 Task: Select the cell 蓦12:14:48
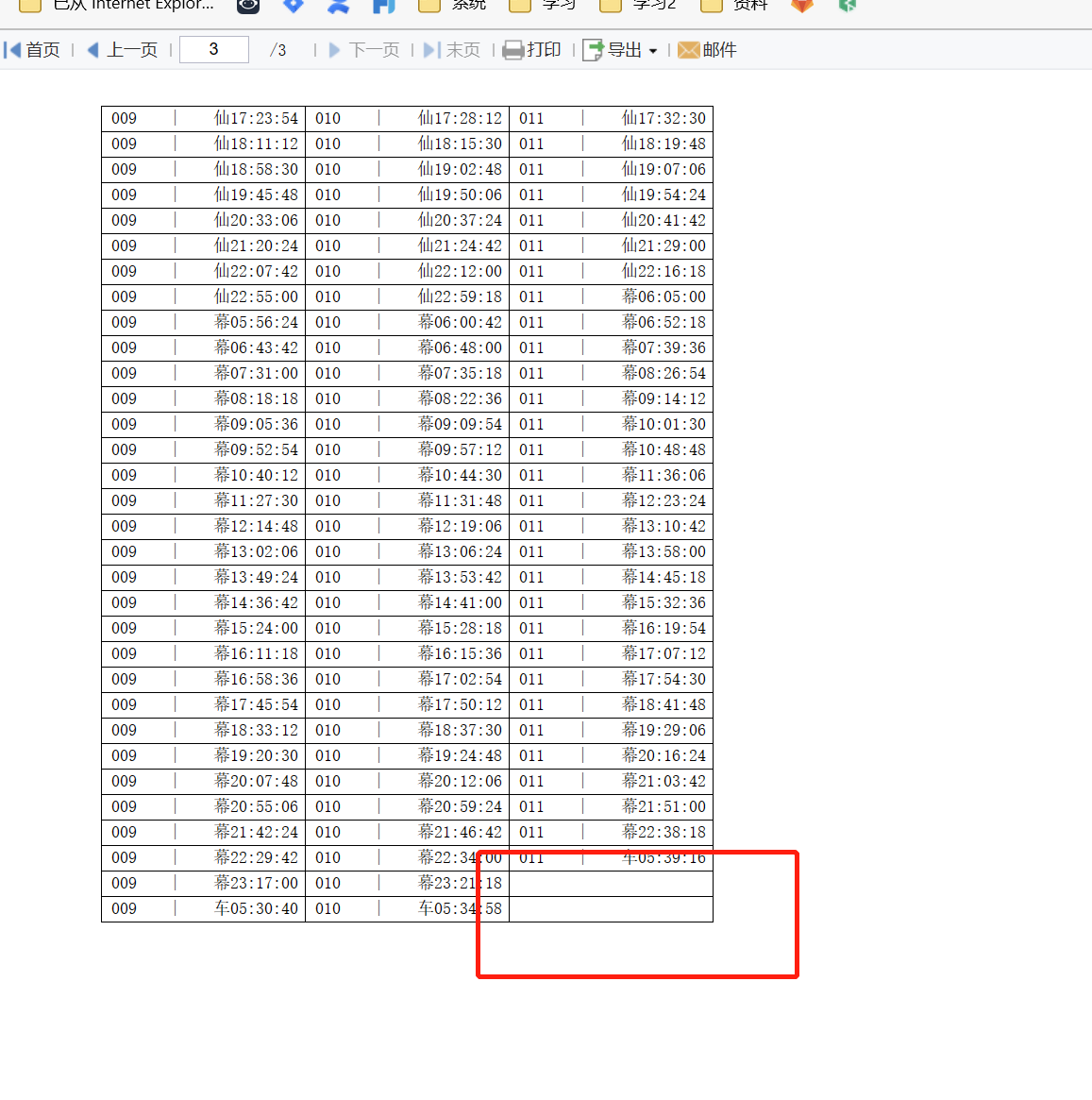click(256, 526)
